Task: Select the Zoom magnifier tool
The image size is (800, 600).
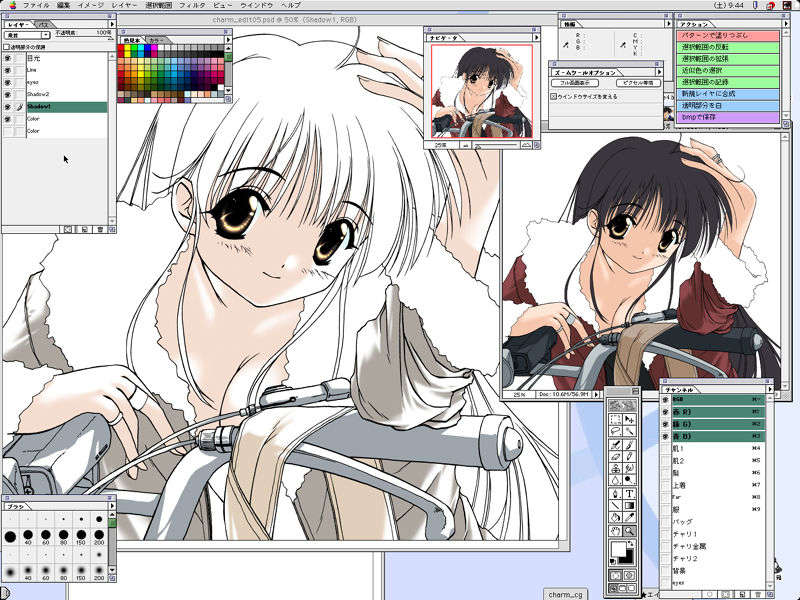Action: pyautogui.click(x=630, y=531)
